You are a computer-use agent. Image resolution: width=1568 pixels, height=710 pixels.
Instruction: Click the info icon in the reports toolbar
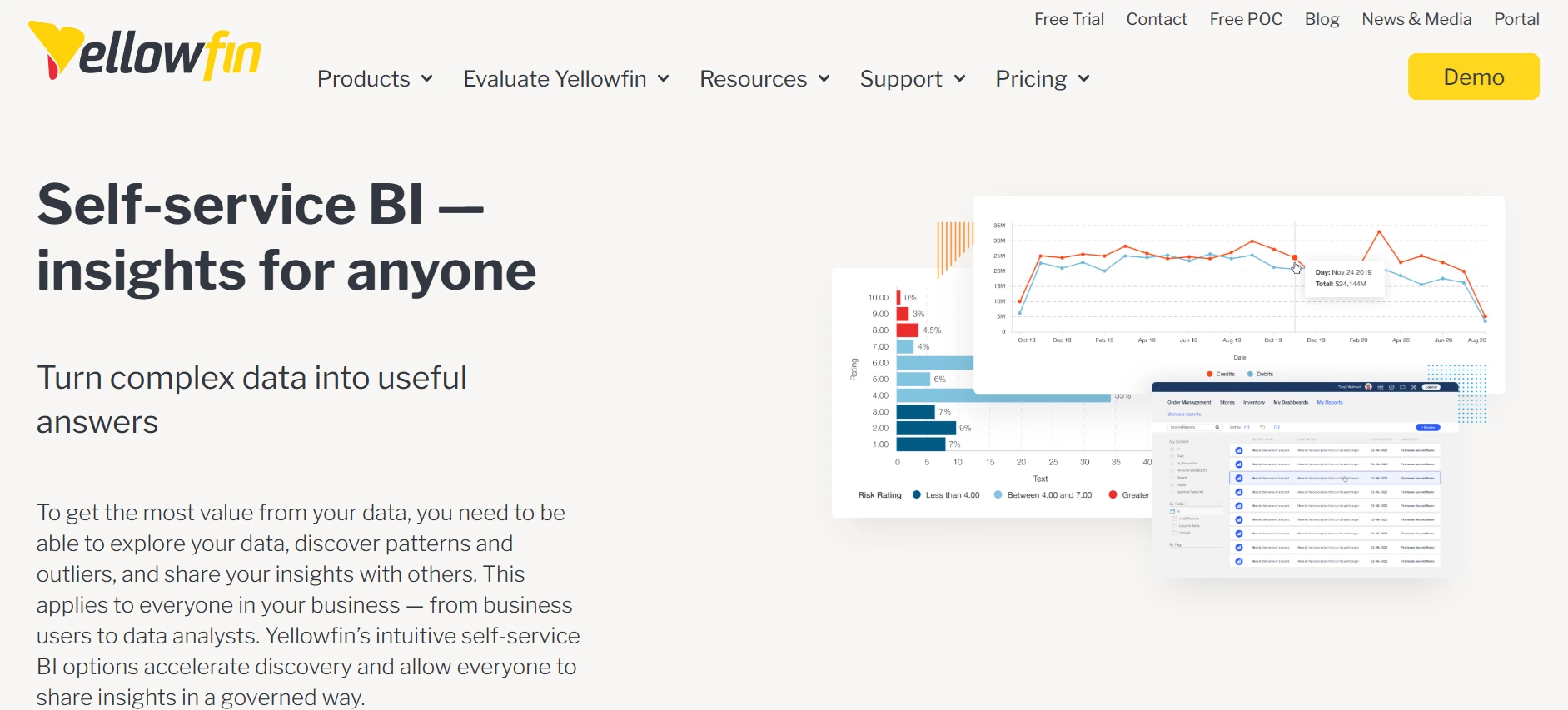point(1277,427)
